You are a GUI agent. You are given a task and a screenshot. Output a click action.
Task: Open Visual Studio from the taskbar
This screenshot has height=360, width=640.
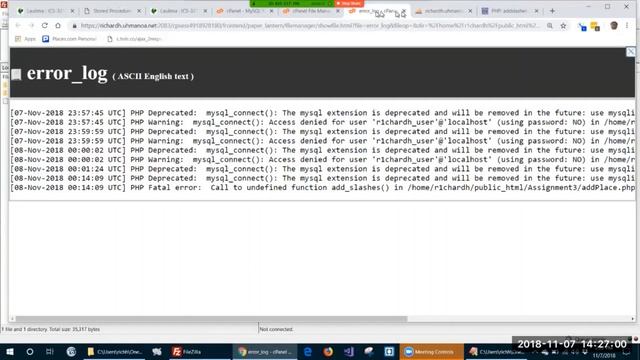tap(348, 352)
